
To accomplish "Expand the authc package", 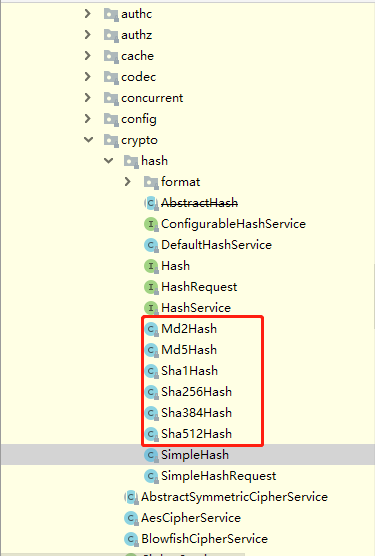I will coord(88,14).
